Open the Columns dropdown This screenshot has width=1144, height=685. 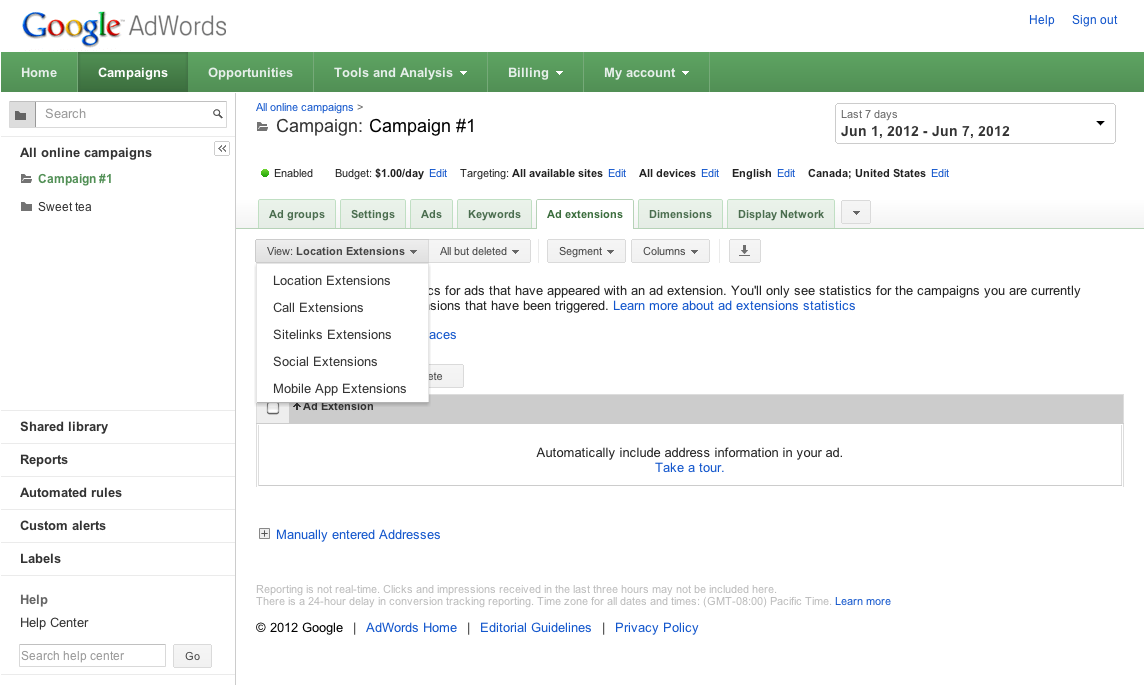[x=670, y=251]
